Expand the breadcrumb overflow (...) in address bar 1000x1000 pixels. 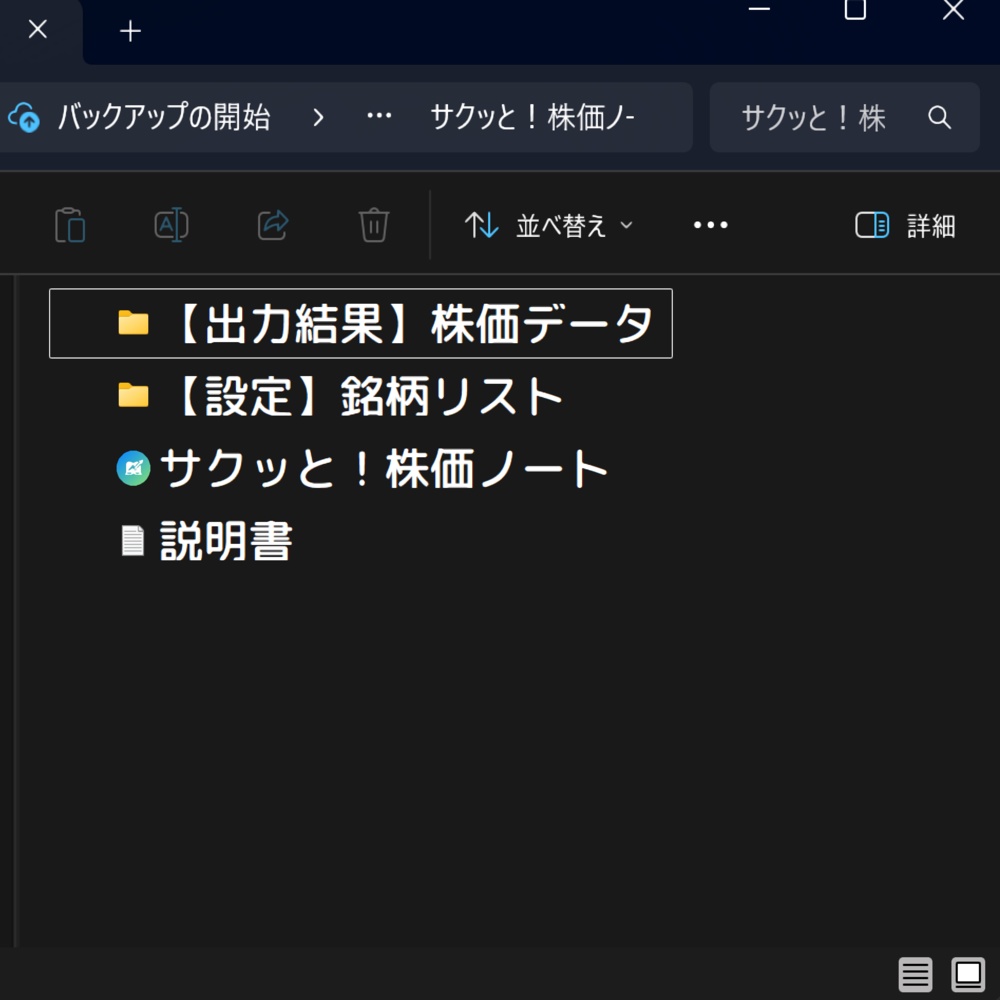378,117
